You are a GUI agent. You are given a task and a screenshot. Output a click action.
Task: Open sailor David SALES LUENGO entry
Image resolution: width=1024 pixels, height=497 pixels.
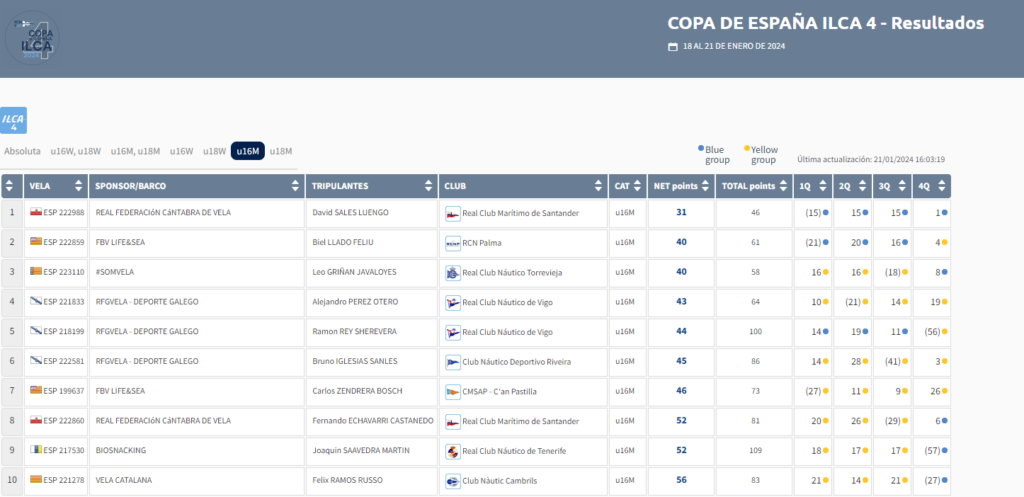pyautogui.click(x=350, y=213)
